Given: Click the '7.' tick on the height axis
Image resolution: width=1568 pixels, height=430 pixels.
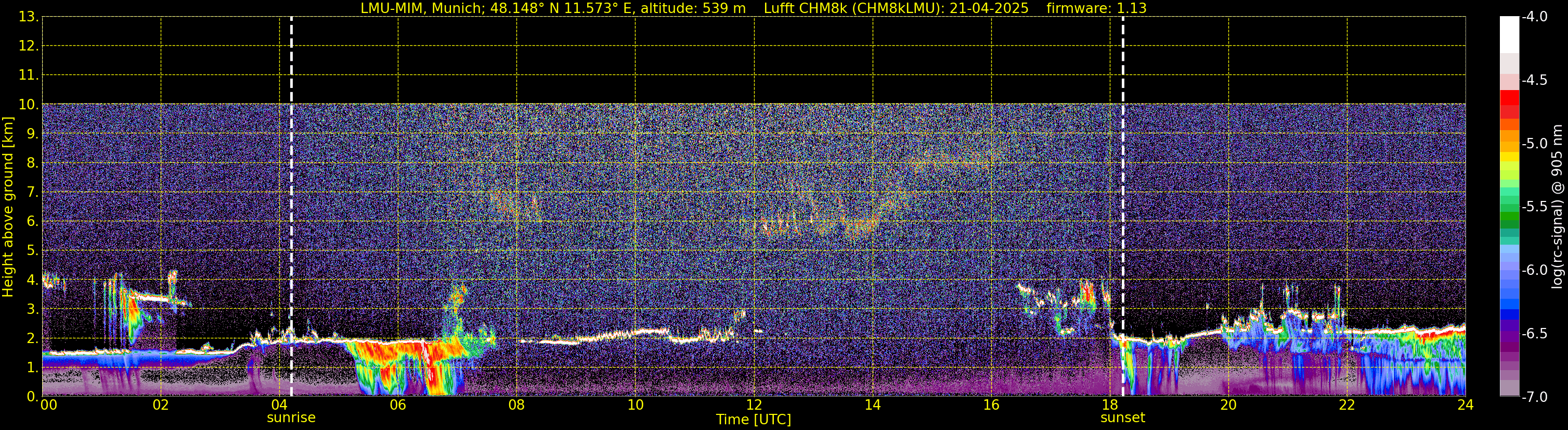Looking at the screenshot, I should click(x=32, y=193).
